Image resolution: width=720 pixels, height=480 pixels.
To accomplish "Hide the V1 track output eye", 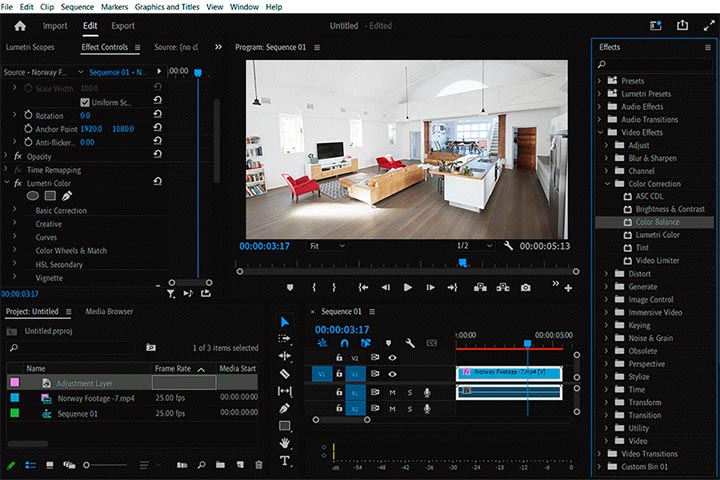I will click(x=392, y=373).
